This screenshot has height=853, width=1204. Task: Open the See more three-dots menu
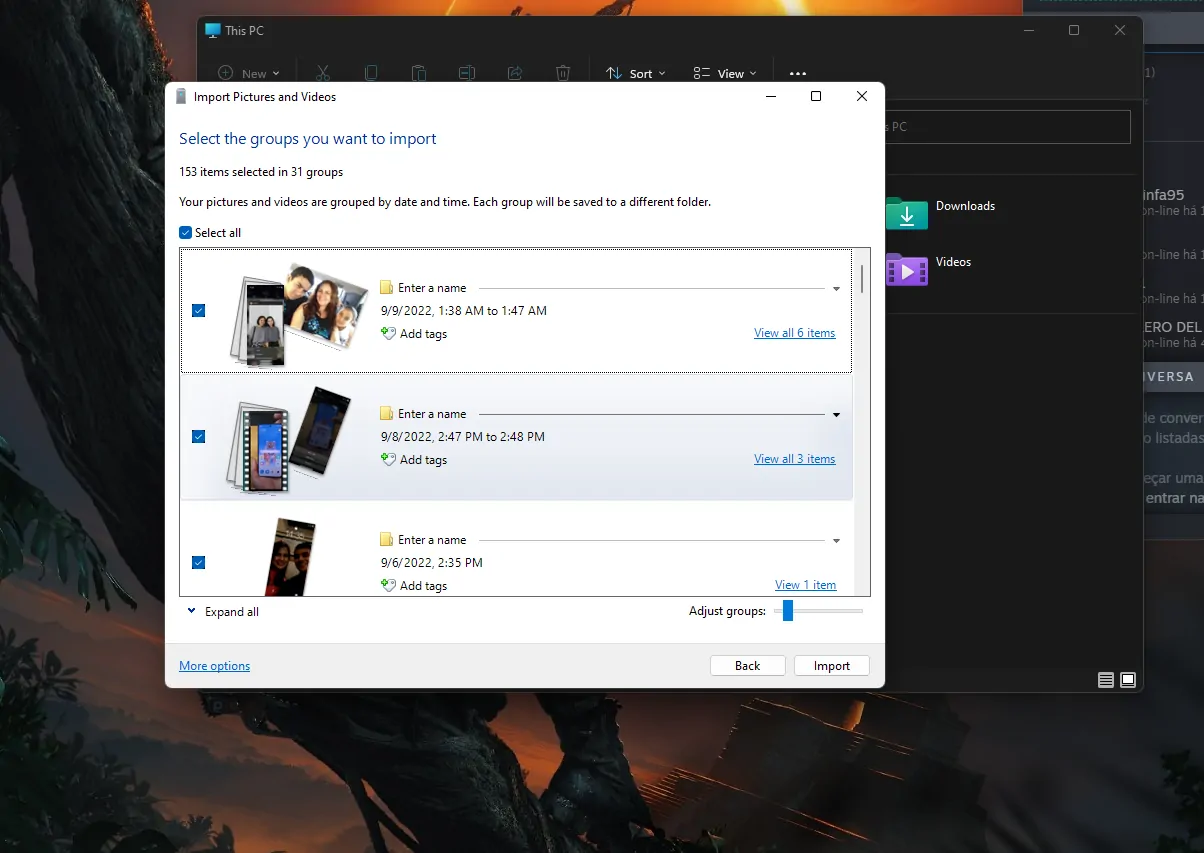[x=797, y=73]
